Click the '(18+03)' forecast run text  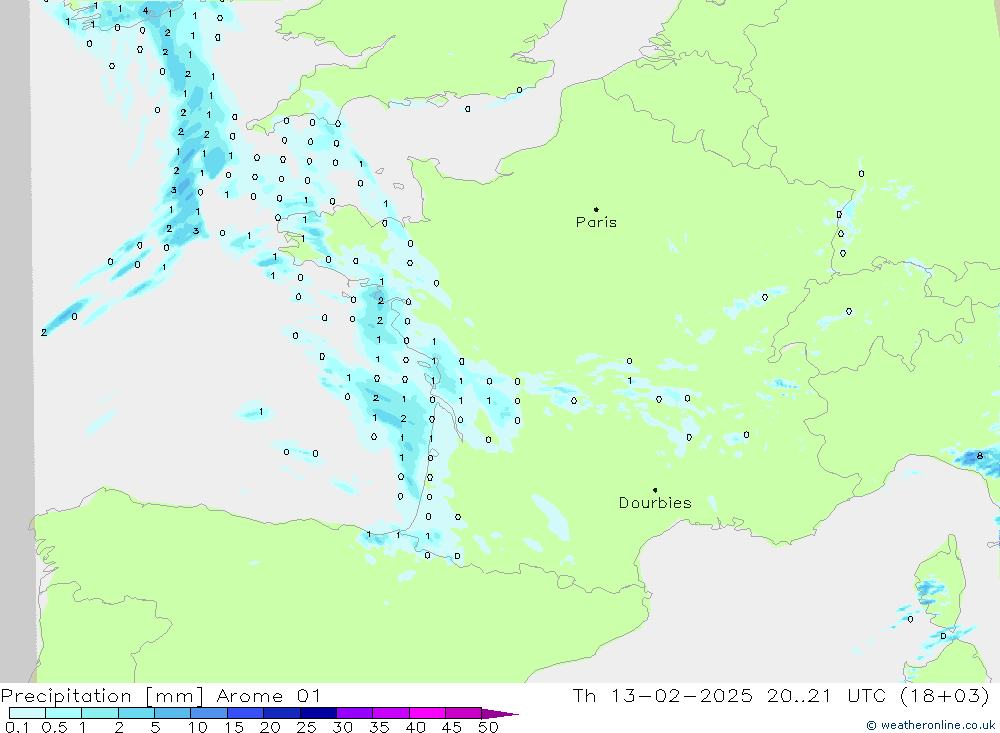coord(945,696)
